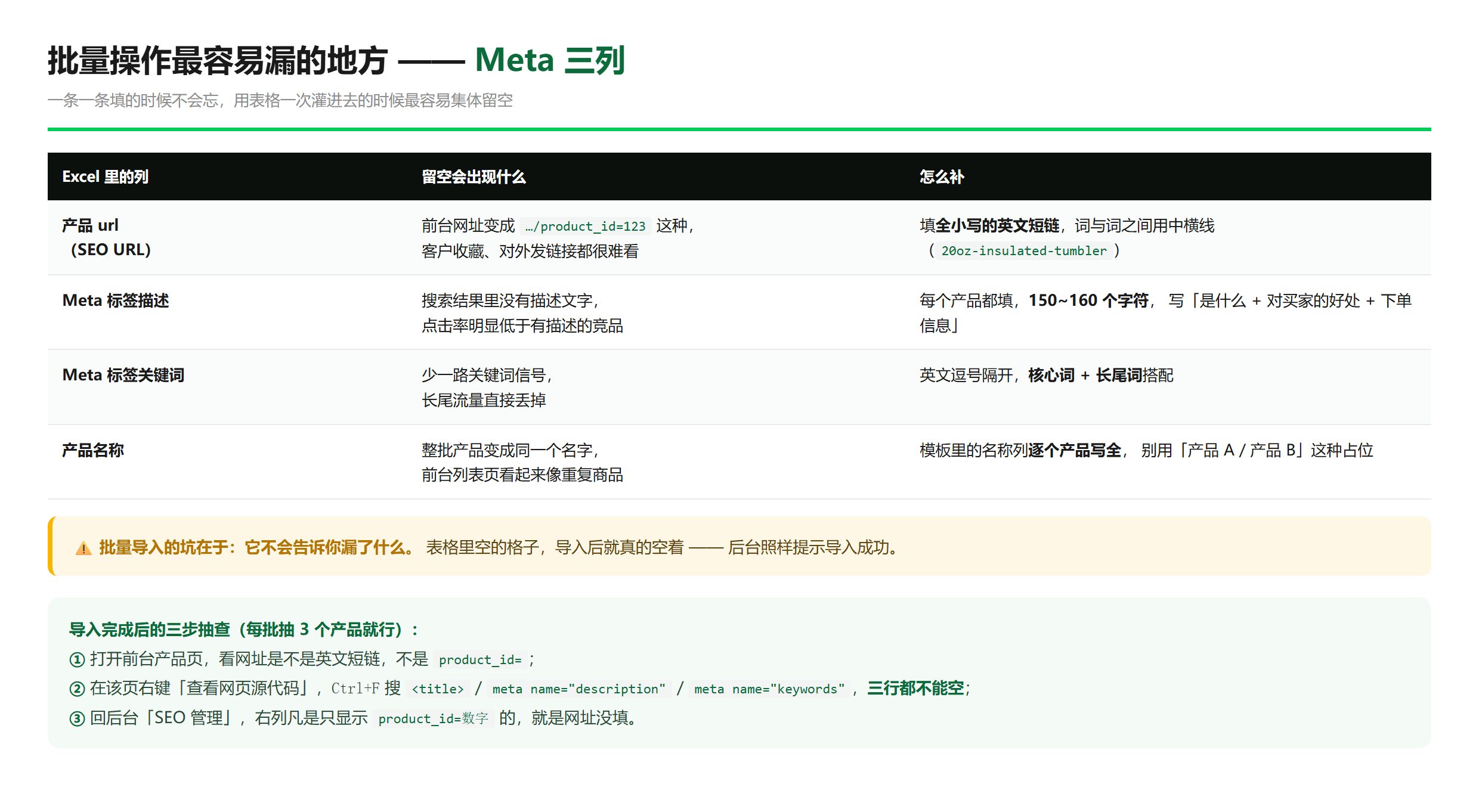Click the orange text '它不会告诉你漏了什么'

(x=325, y=547)
